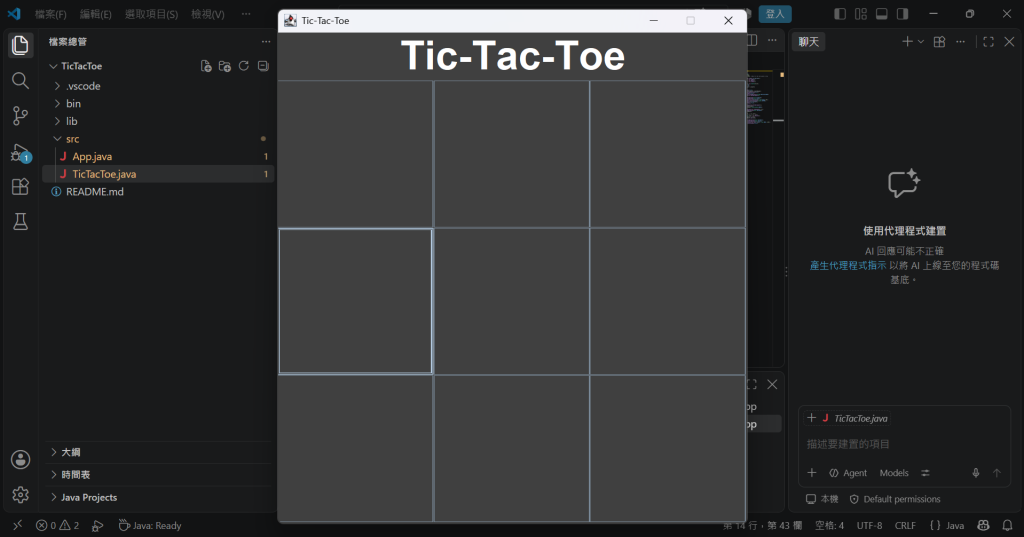Expand the 大綱 outline section
The image size is (1024, 537).
[x=159, y=452]
